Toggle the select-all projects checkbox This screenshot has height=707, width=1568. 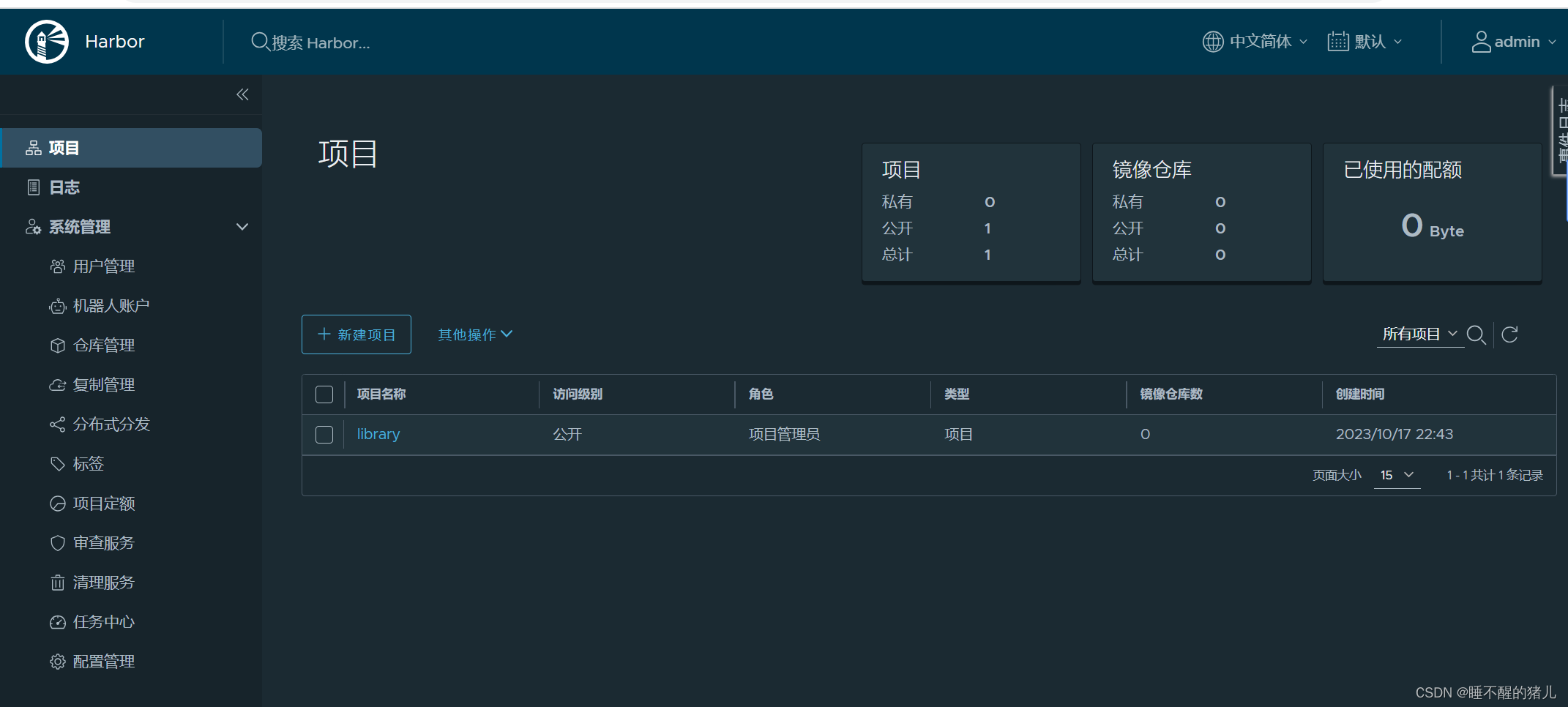[324, 394]
